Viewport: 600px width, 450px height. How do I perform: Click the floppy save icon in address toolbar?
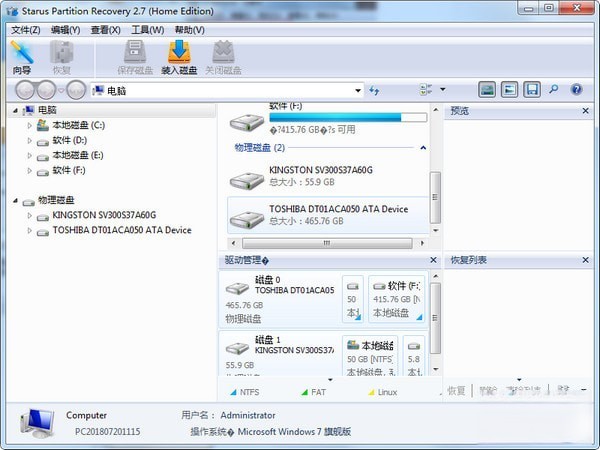(532, 90)
